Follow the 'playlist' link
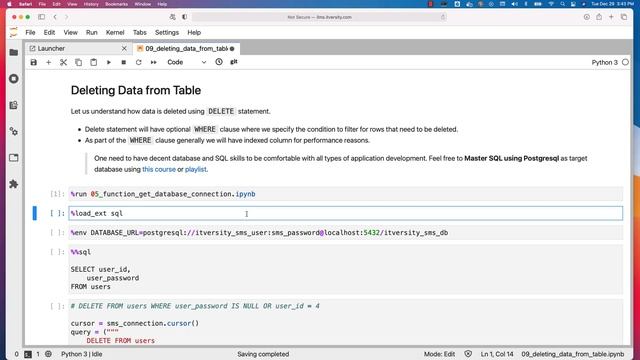The image size is (640, 360). 196,169
